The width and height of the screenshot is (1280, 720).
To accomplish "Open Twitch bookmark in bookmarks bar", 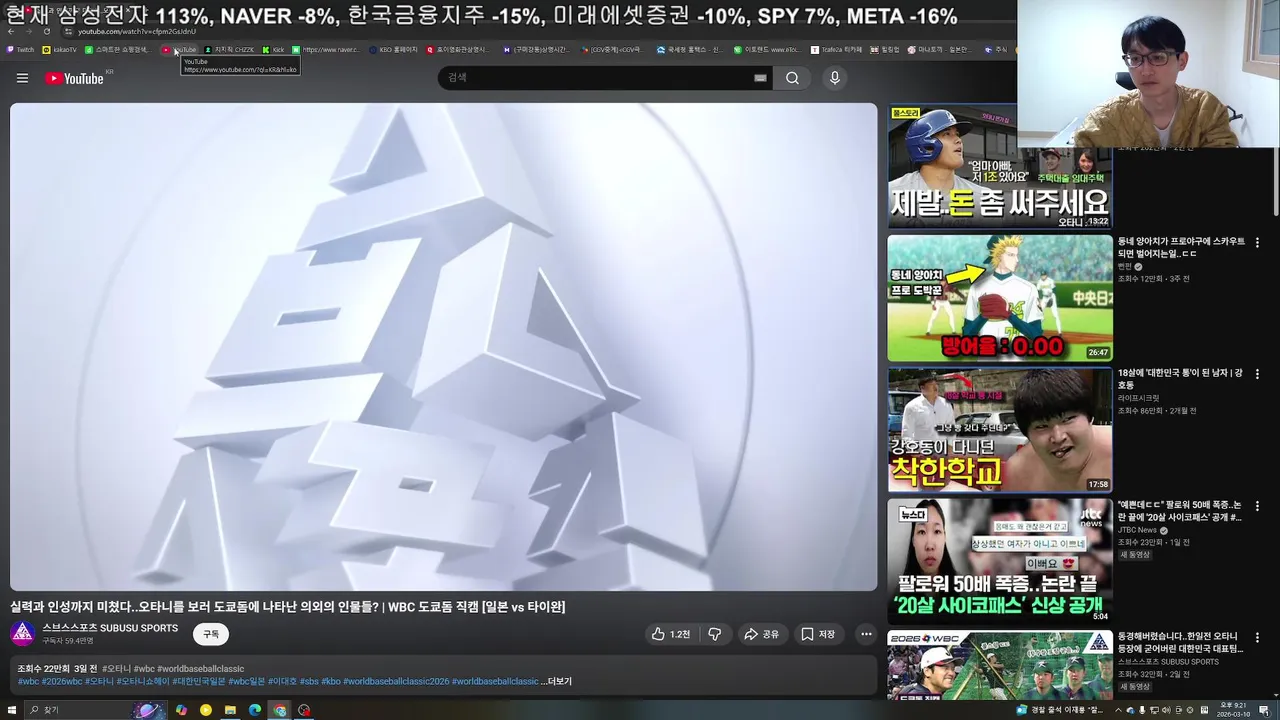I will [20, 49].
